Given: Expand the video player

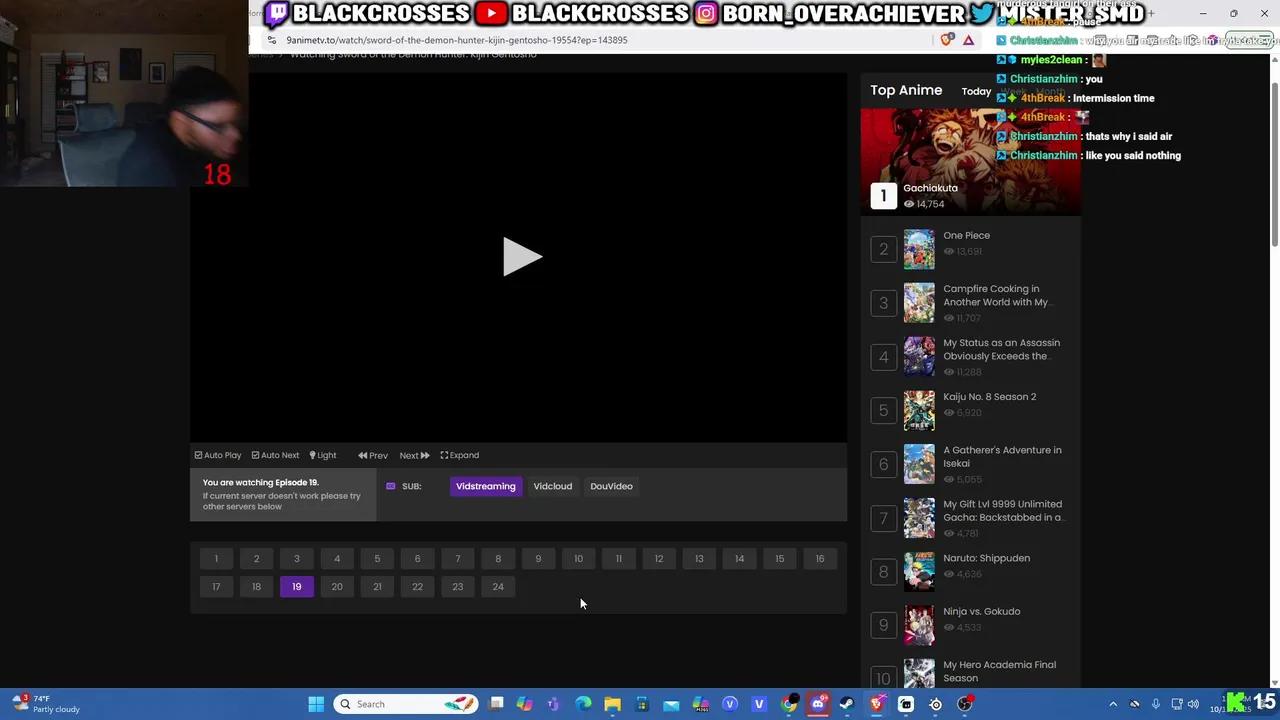Looking at the screenshot, I should pyautogui.click(x=460, y=455).
